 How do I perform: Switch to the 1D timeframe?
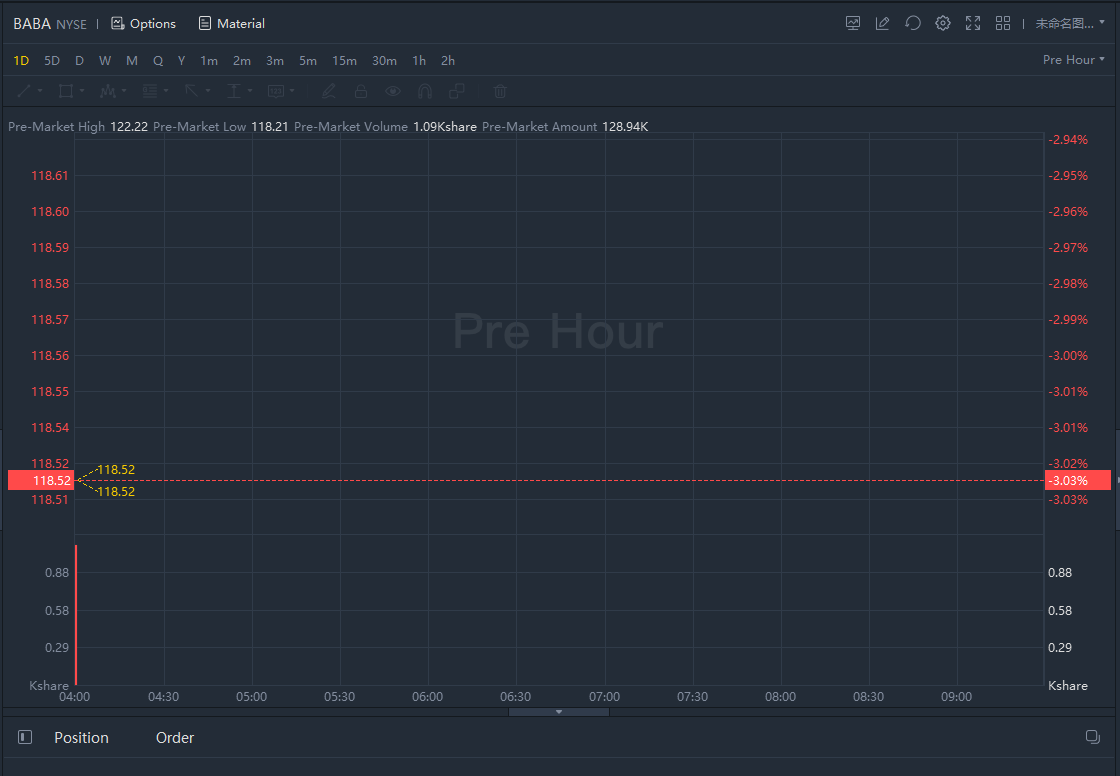point(21,61)
